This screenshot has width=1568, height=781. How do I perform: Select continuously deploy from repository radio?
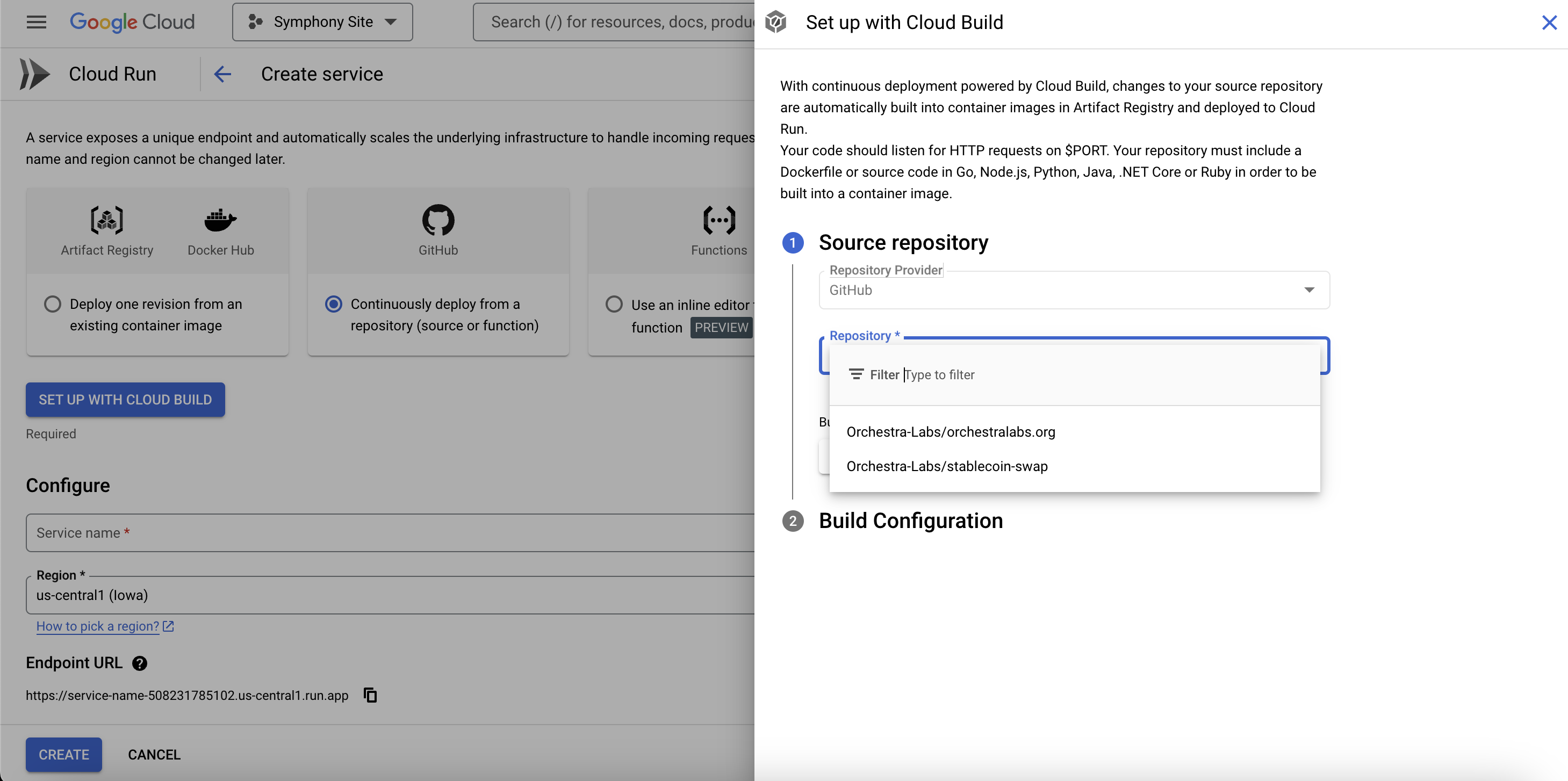coord(334,303)
